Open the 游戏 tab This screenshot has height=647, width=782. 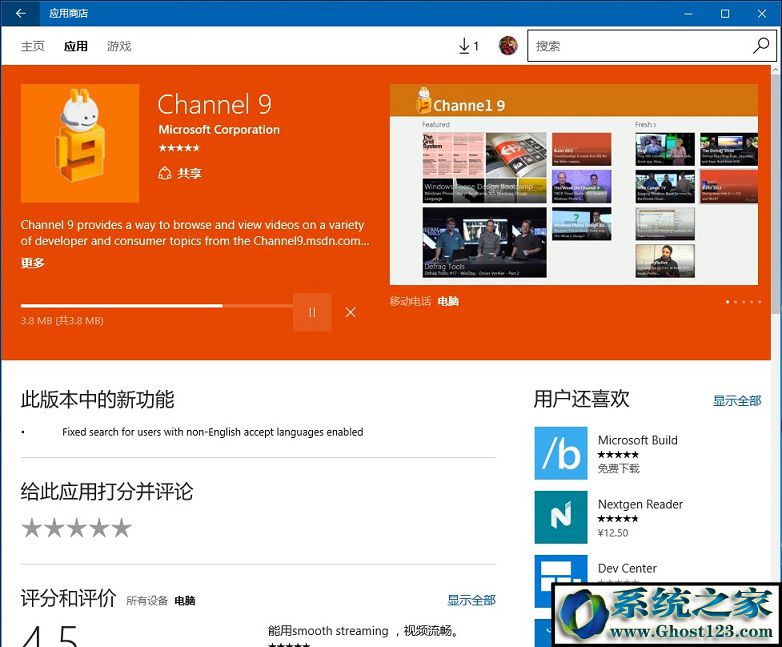119,46
